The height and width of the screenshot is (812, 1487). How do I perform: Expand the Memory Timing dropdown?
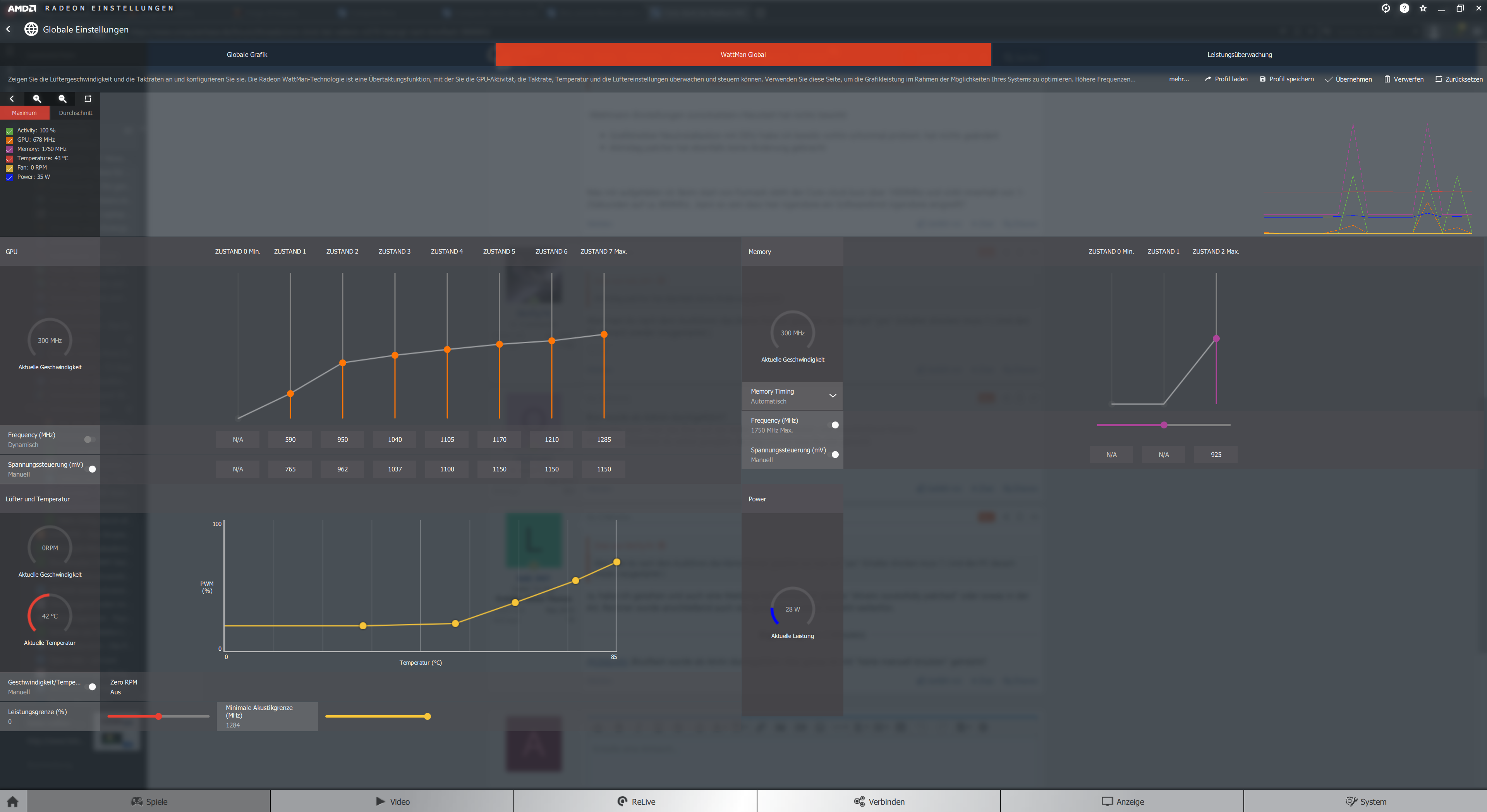pyautogui.click(x=833, y=396)
